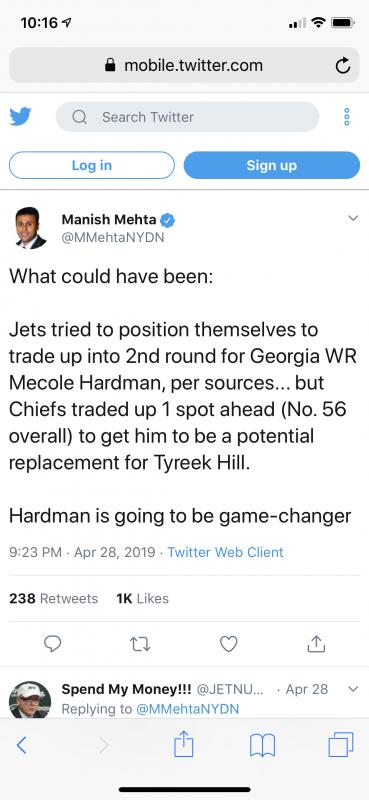Click the Sign up button

[272, 165]
